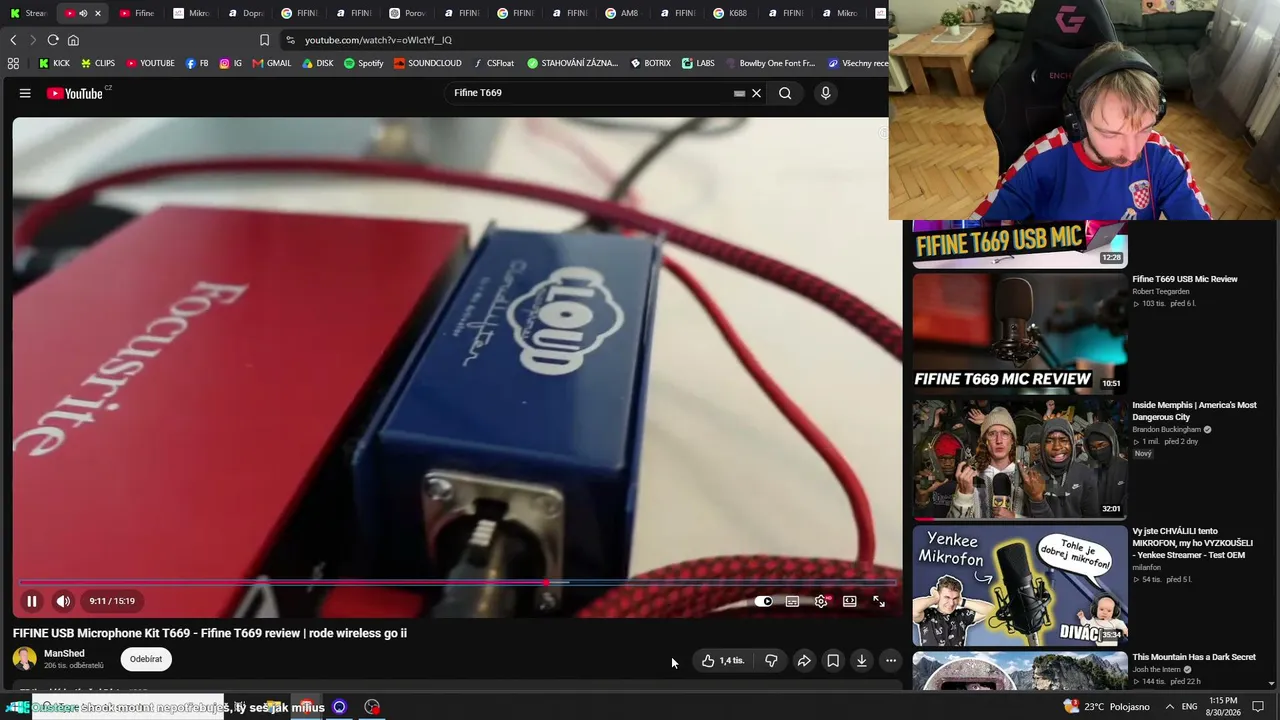Open ManShed's channel avatar
This screenshot has height=720, width=1280.
tap(24, 659)
